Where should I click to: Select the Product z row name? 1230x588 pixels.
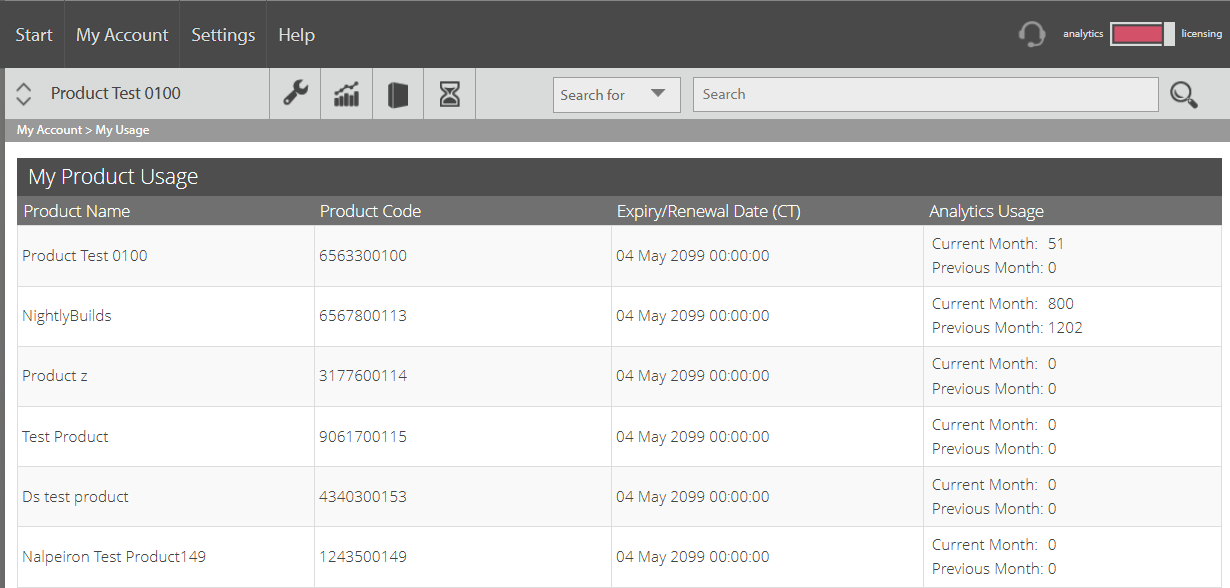(55, 376)
